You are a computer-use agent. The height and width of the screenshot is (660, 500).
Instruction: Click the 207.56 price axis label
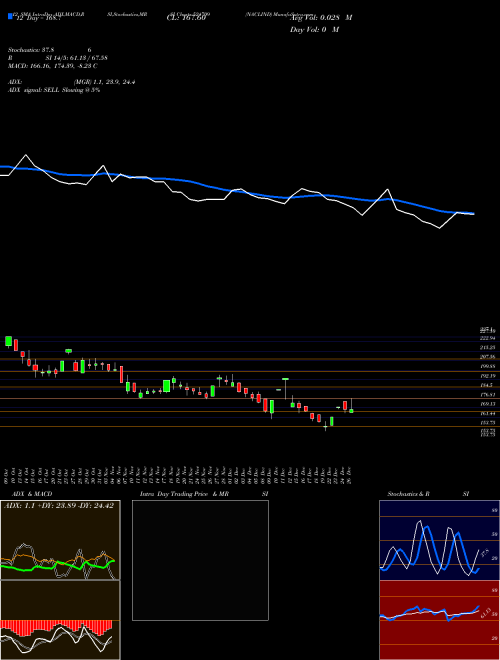pos(489,357)
